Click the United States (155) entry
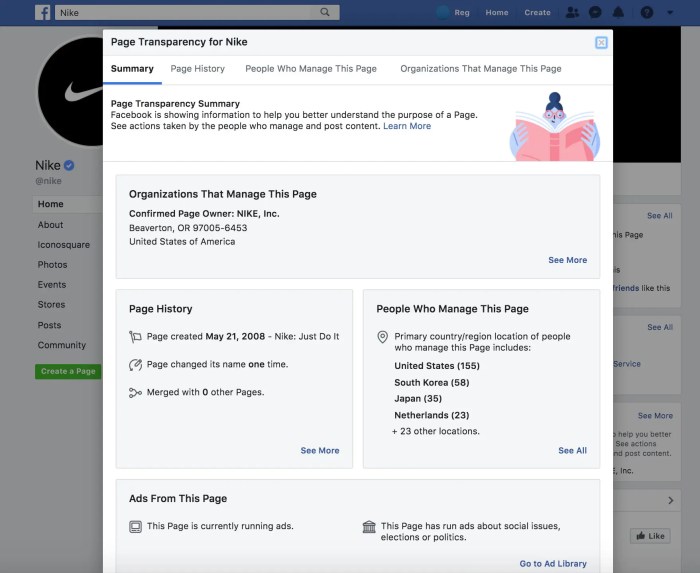This screenshot has height=573, width=700. (x=437, y=366)
